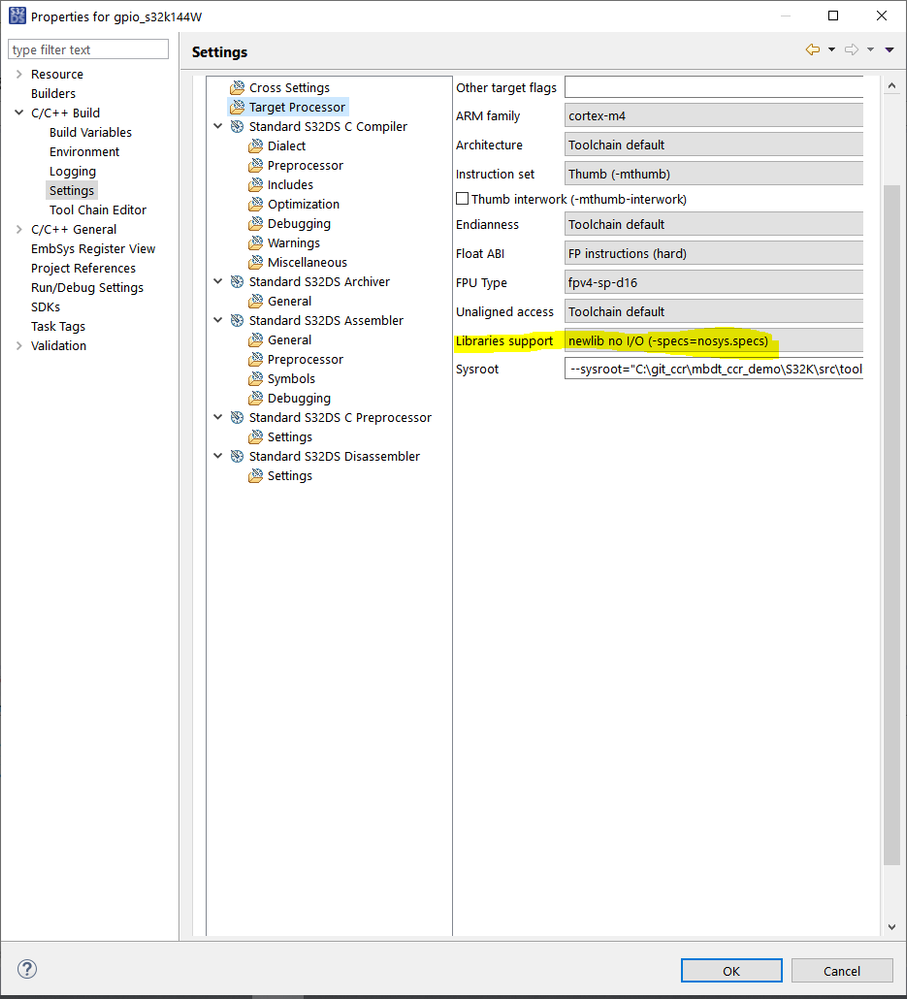Click the C Preprocessor Settings icon
The image size is (907, 999).
tap(255, 437)
